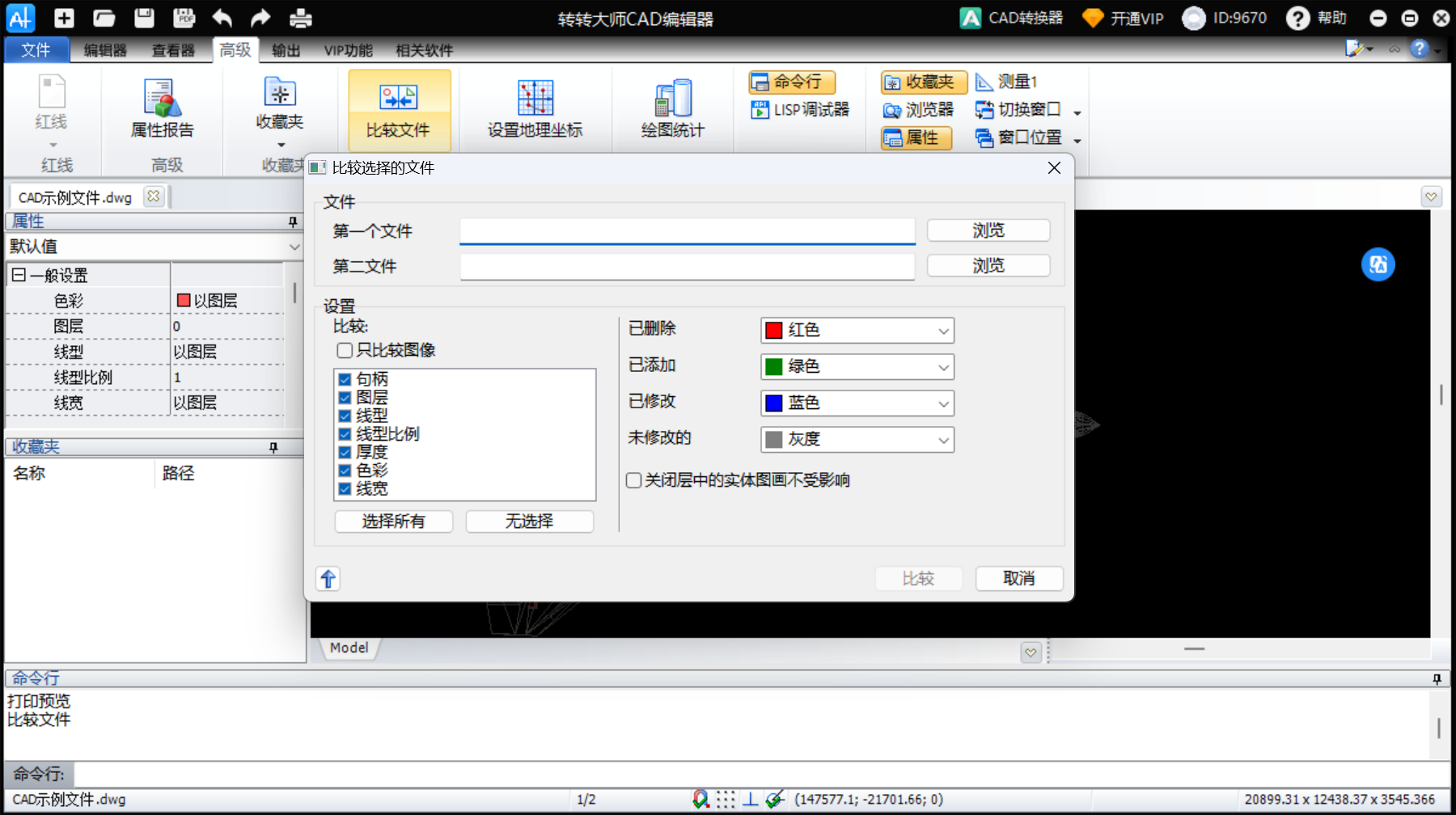Toggle the 命令行 panel button
Screen dimensions: 1456x815
pyautogui.click(x=792, y=82)
